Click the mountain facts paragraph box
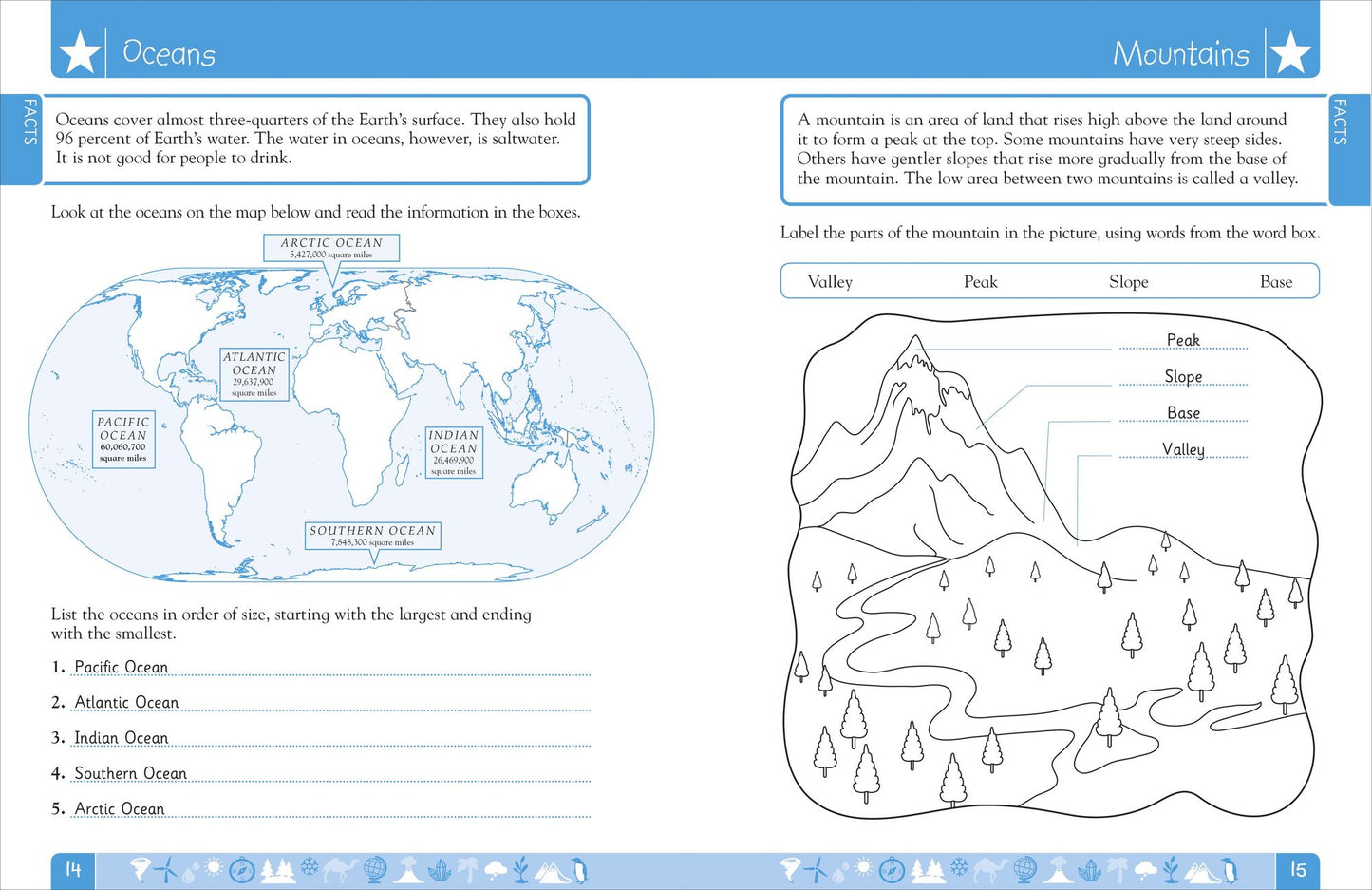 click(x=1055, y=149)
